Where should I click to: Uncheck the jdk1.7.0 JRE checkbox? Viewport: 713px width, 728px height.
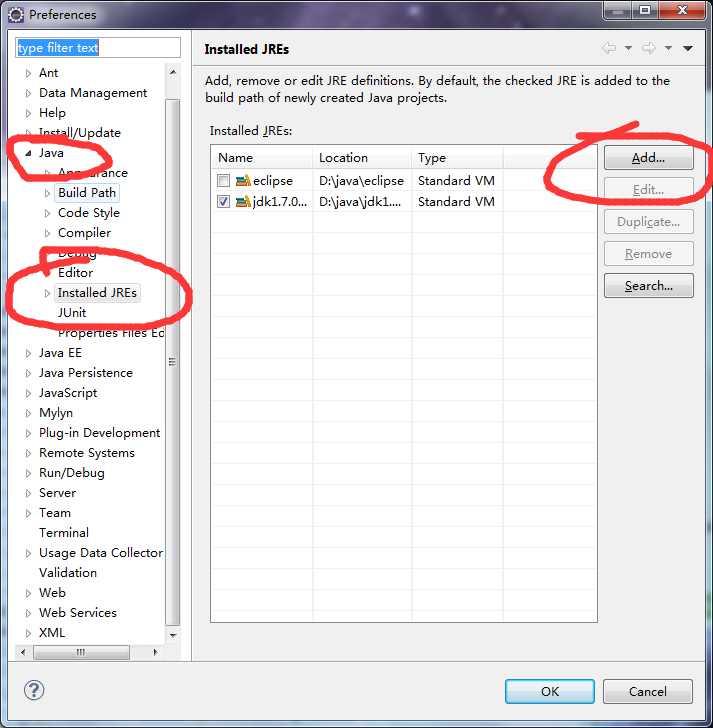[x=223, y=202]
